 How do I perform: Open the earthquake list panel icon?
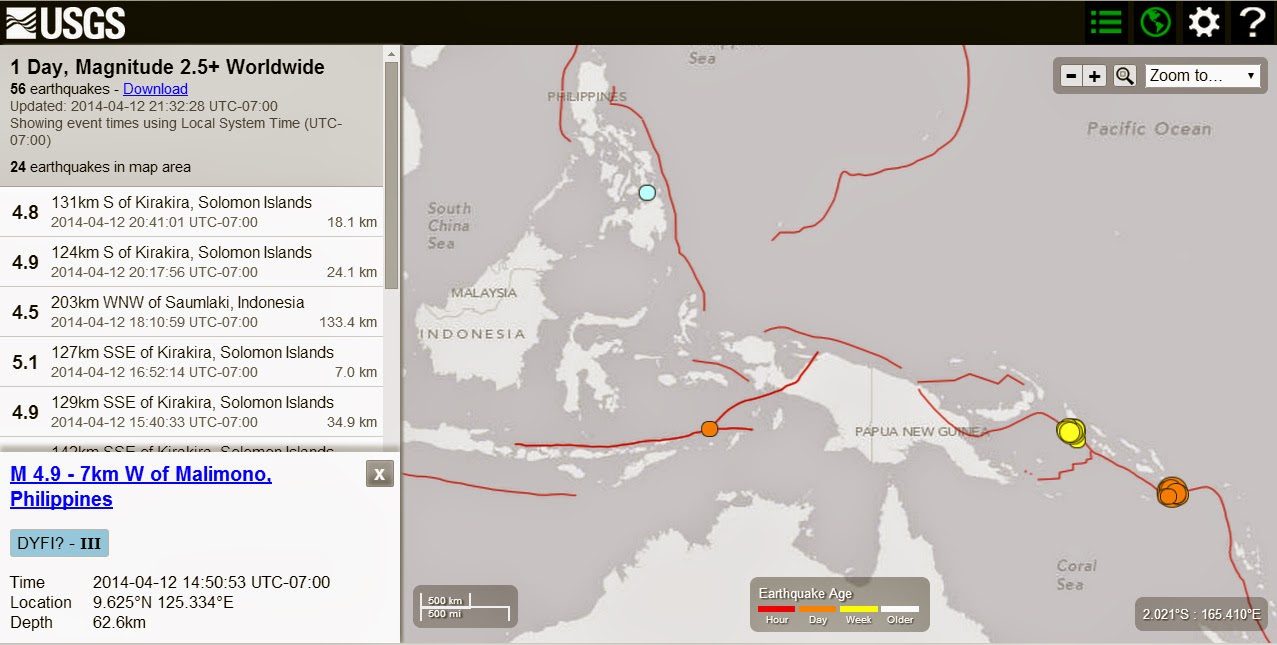[1105, 21]
